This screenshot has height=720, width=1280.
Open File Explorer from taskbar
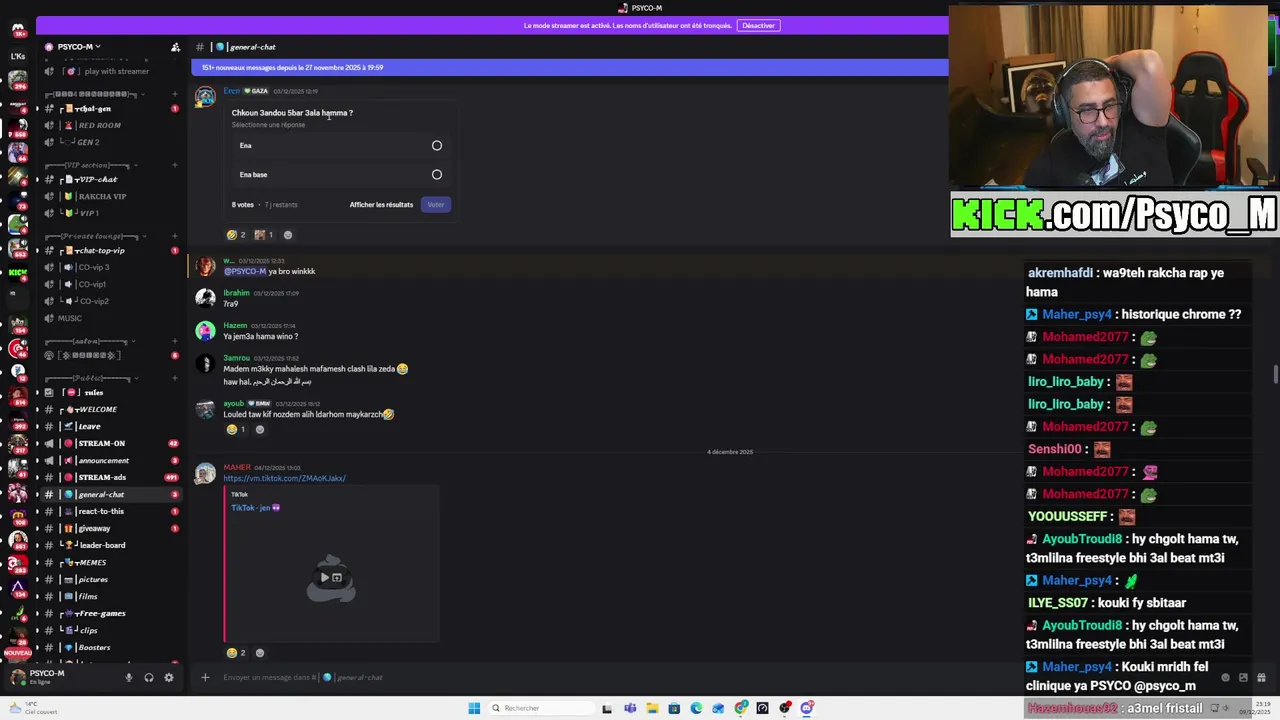(652, 708)
